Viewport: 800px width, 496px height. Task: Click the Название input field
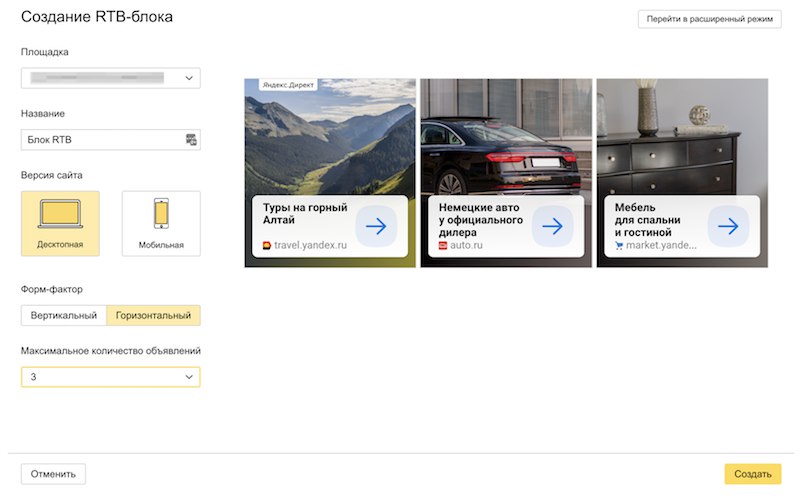pyautogui.click(x=111, y=140)
